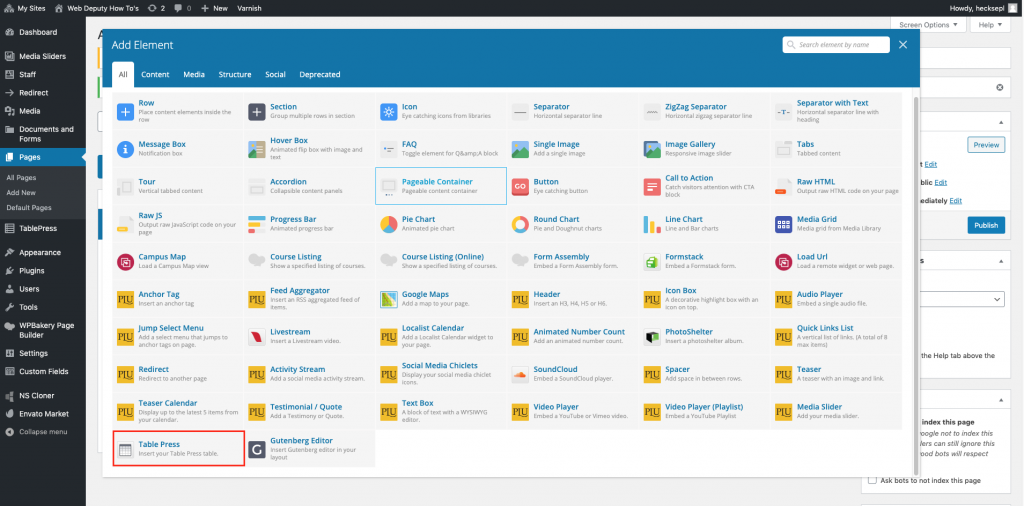Open the Media Sliders sidebar item
This screenshot has height=506, width=1024.
coord(42,56)
